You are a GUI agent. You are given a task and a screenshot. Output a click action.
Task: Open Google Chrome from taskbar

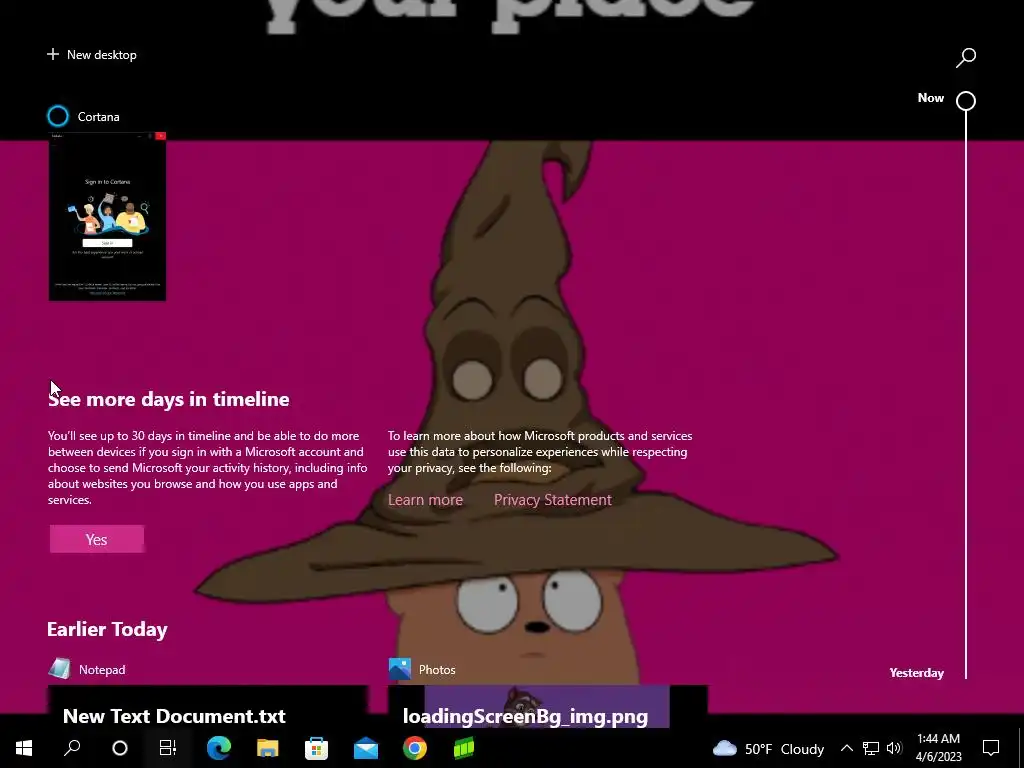(415, 748)
